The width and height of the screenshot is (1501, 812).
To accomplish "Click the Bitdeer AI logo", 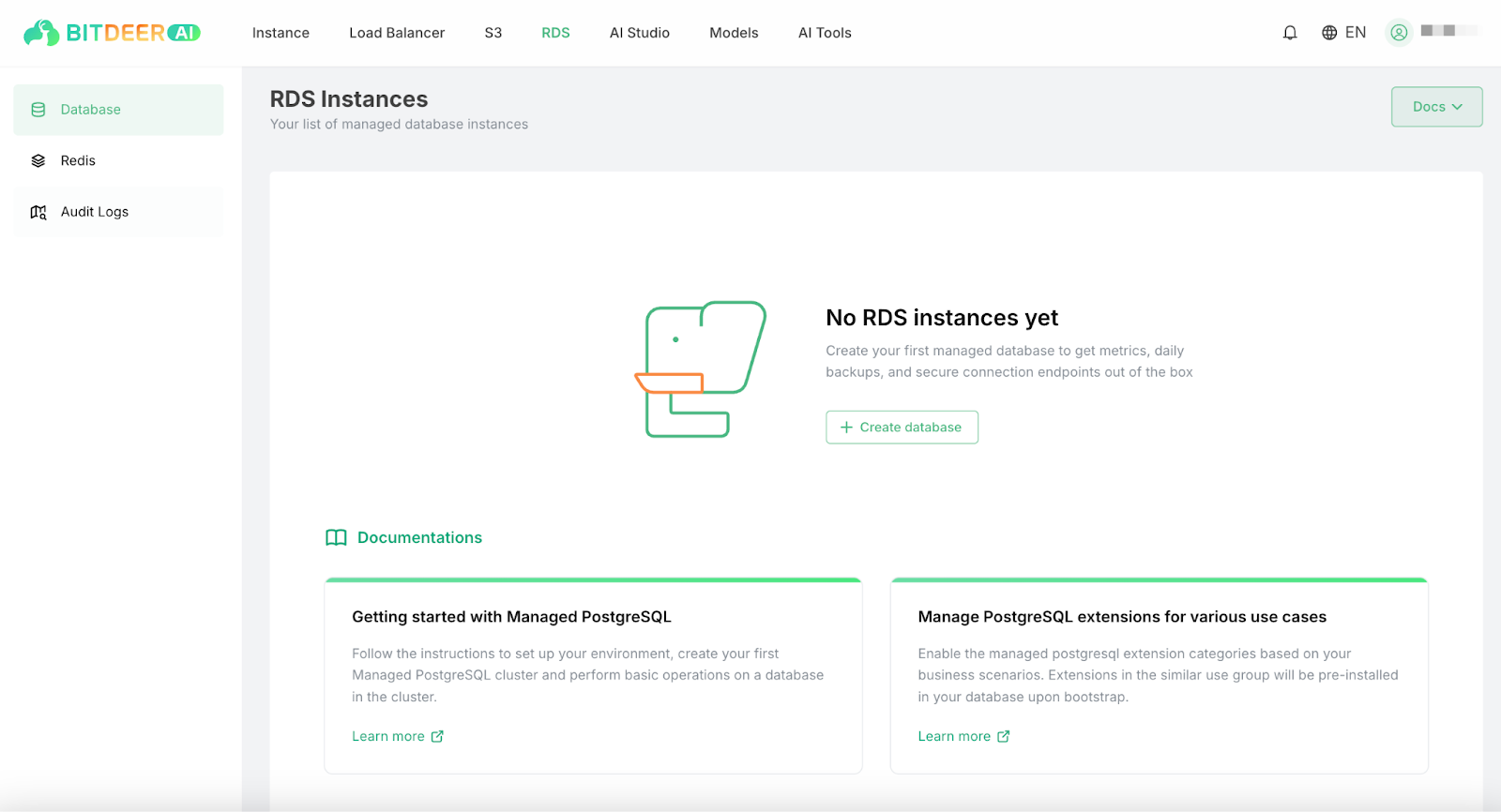I will [x=112, y=33].
